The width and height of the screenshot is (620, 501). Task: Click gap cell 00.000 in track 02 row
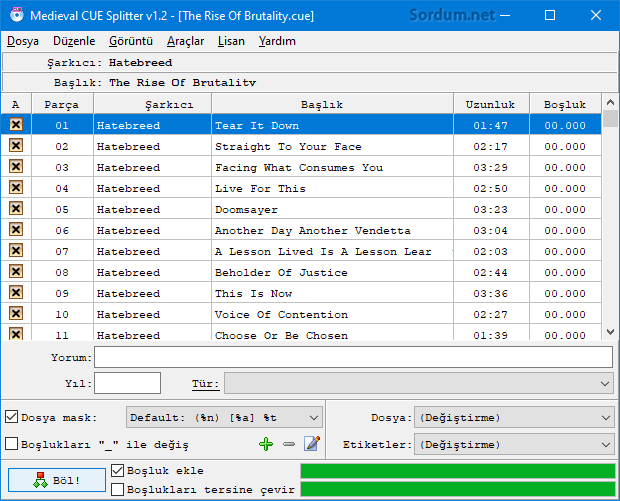565,146
